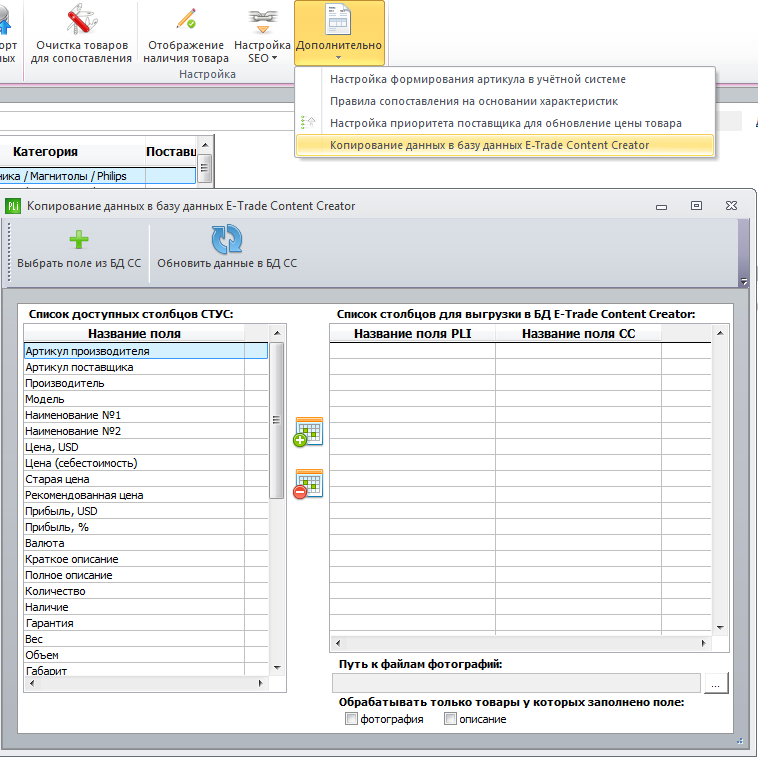Click Обновить данные в БД СС refresh icon
The image size is (758, 757).
[227, 239]
